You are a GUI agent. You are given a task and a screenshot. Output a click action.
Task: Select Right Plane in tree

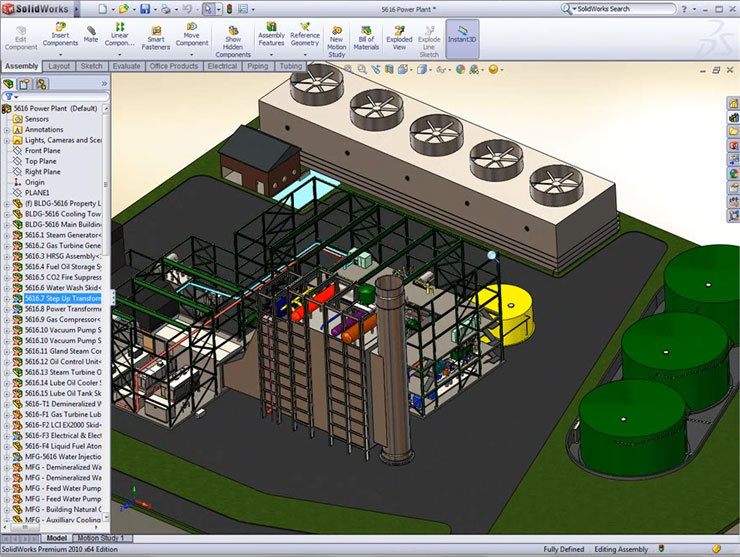pyautogui.click(x=42, y=172)
